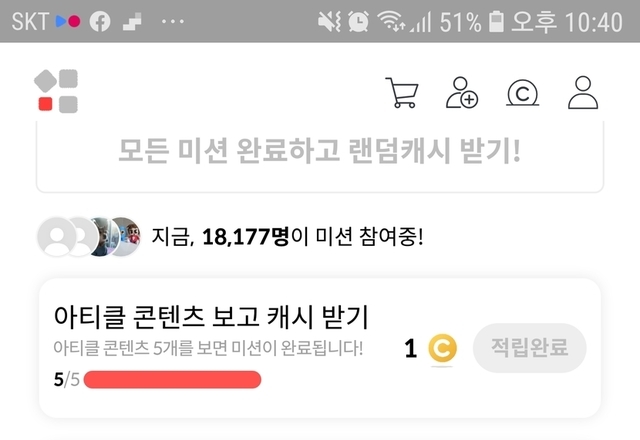Tap the red 5/5 progress bar
The height and width of the screenshot is (440, 640).
tap(172, 380)
